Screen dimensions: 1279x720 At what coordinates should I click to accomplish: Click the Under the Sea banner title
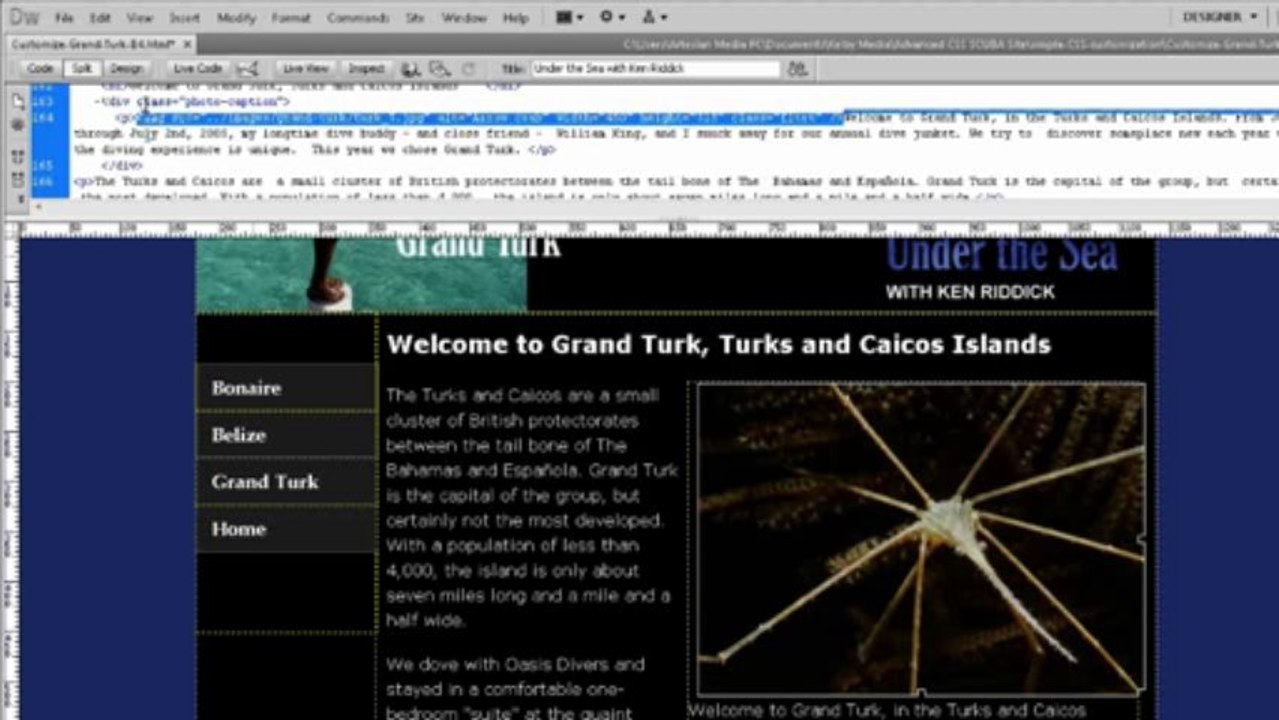[1002, 255]
